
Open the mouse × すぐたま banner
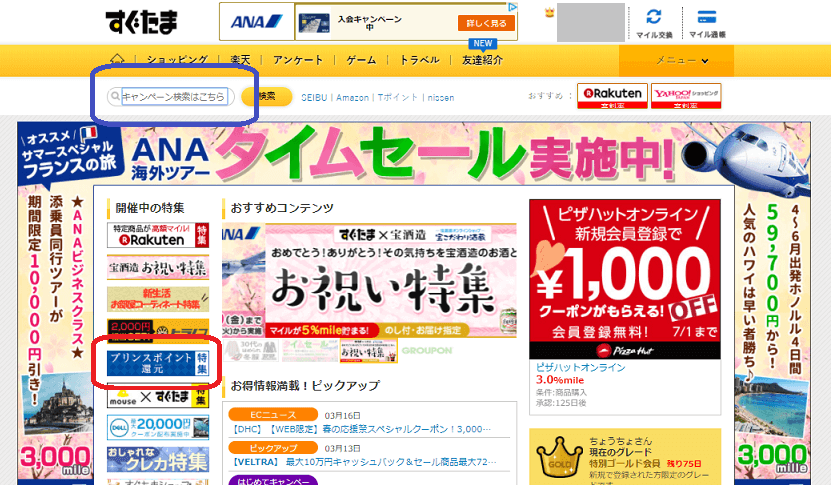158,396
